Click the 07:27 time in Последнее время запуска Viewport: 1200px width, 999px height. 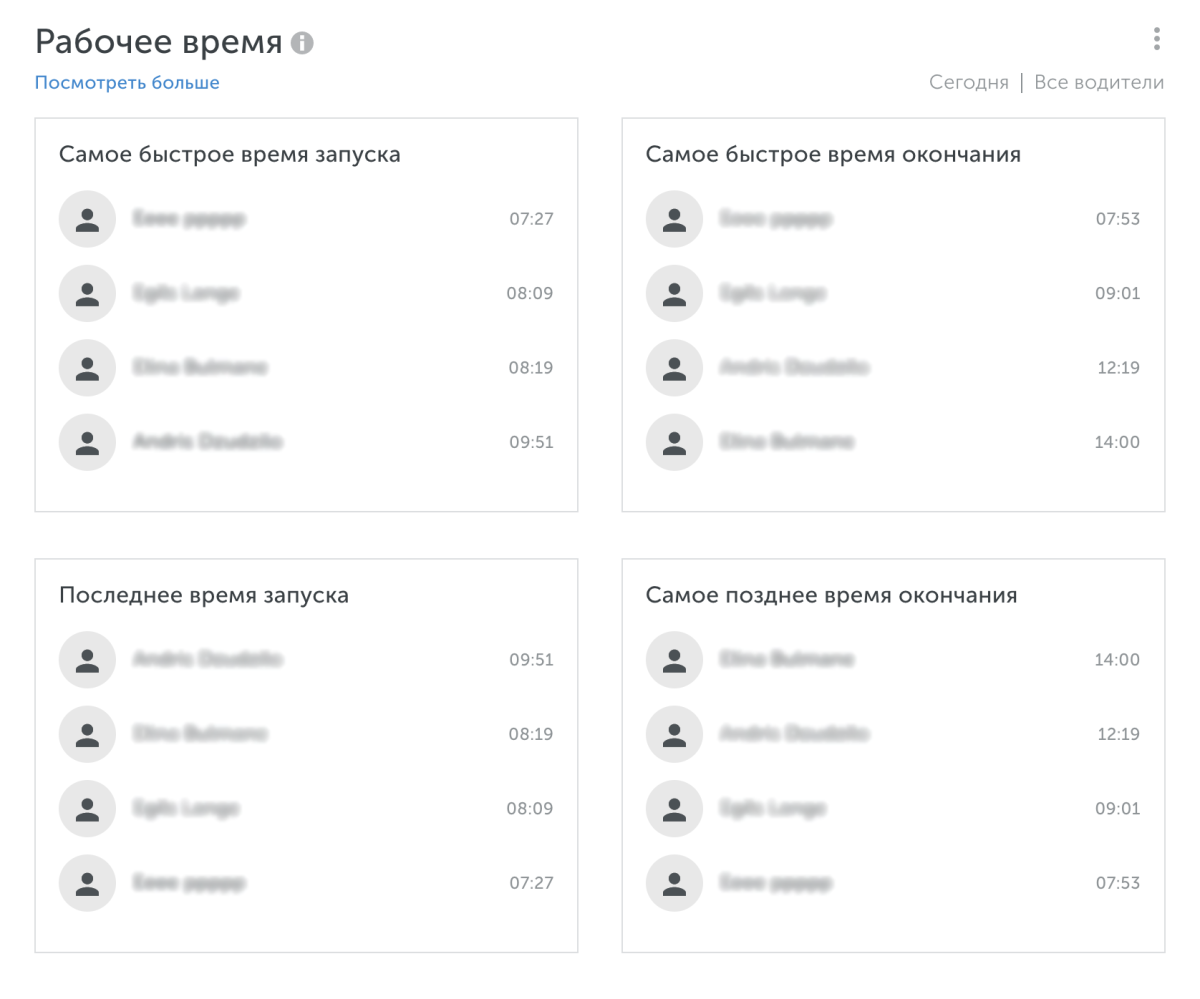click(530, 883)
